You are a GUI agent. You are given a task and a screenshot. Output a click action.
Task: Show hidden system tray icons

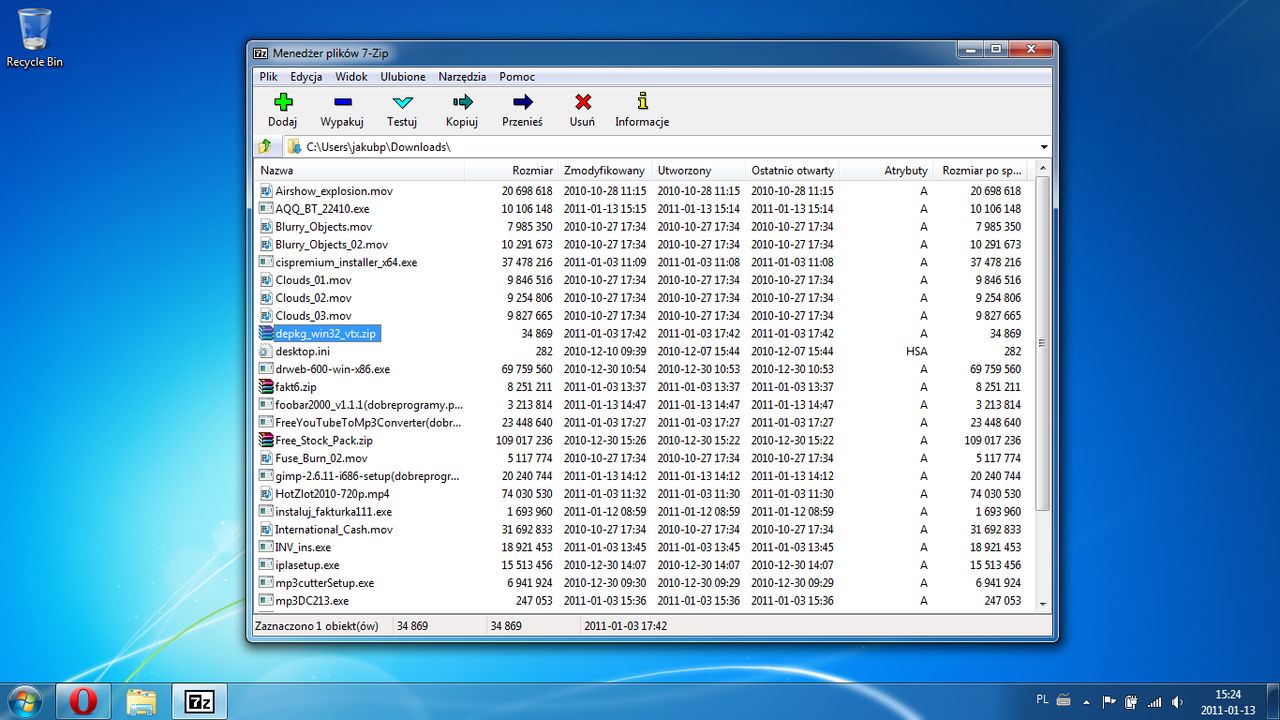[x=1087, y=702]
